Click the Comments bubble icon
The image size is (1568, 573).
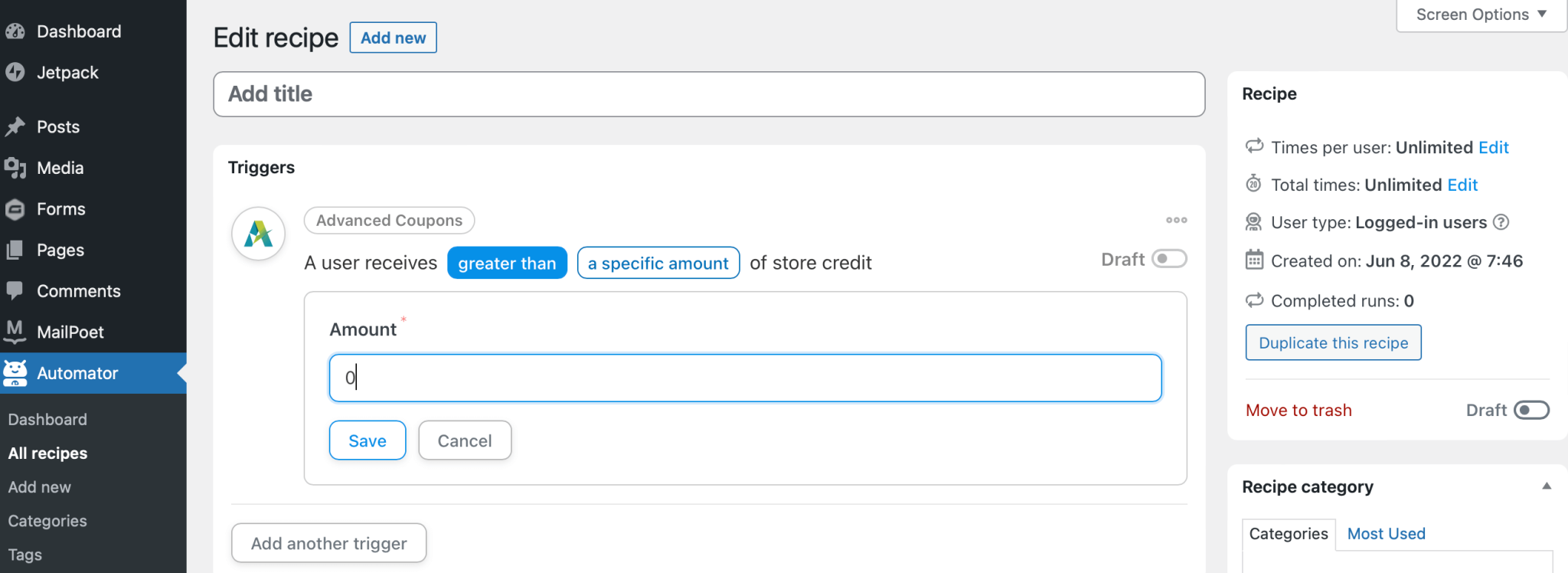pos(15,290)
